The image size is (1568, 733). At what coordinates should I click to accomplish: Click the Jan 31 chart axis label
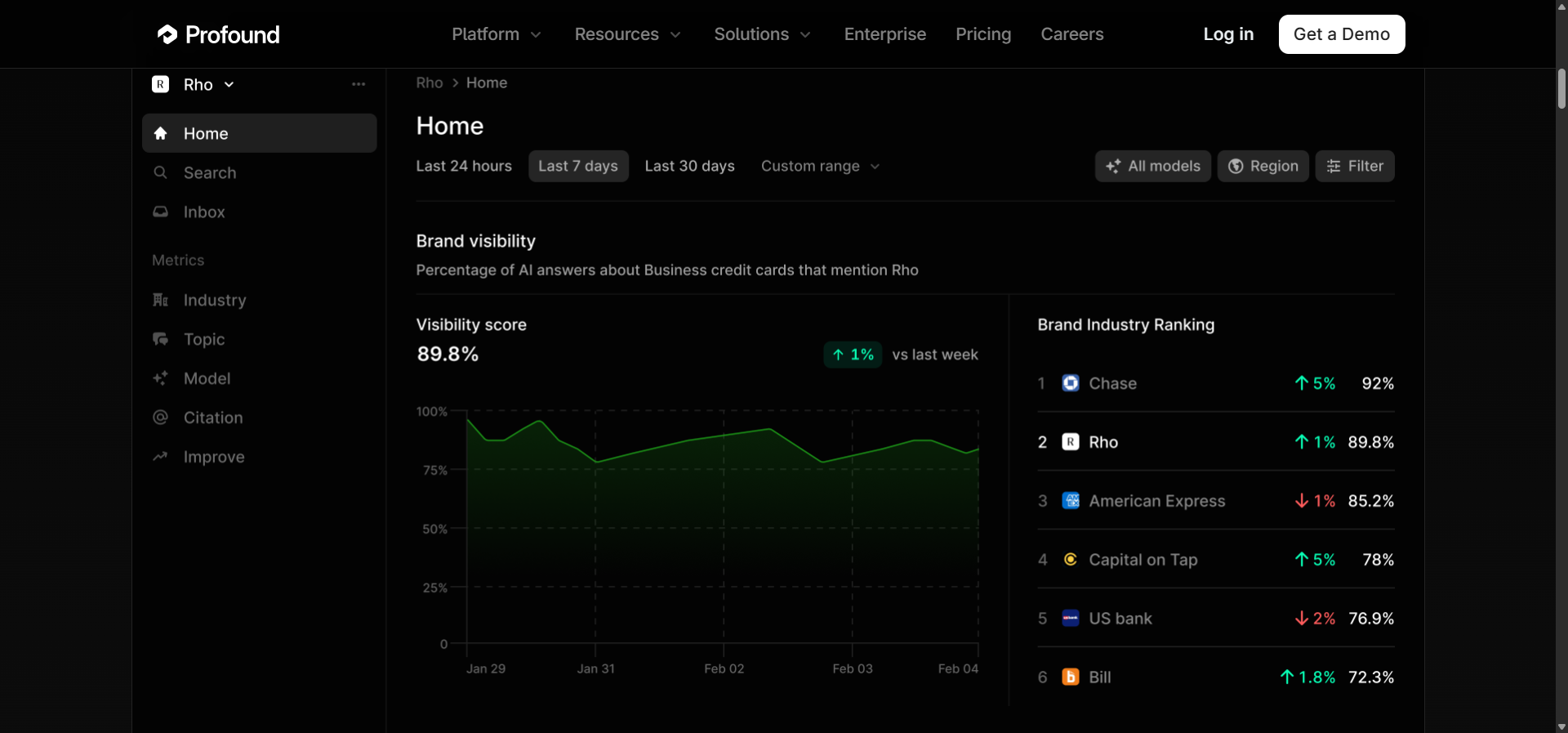coord(596,668)
